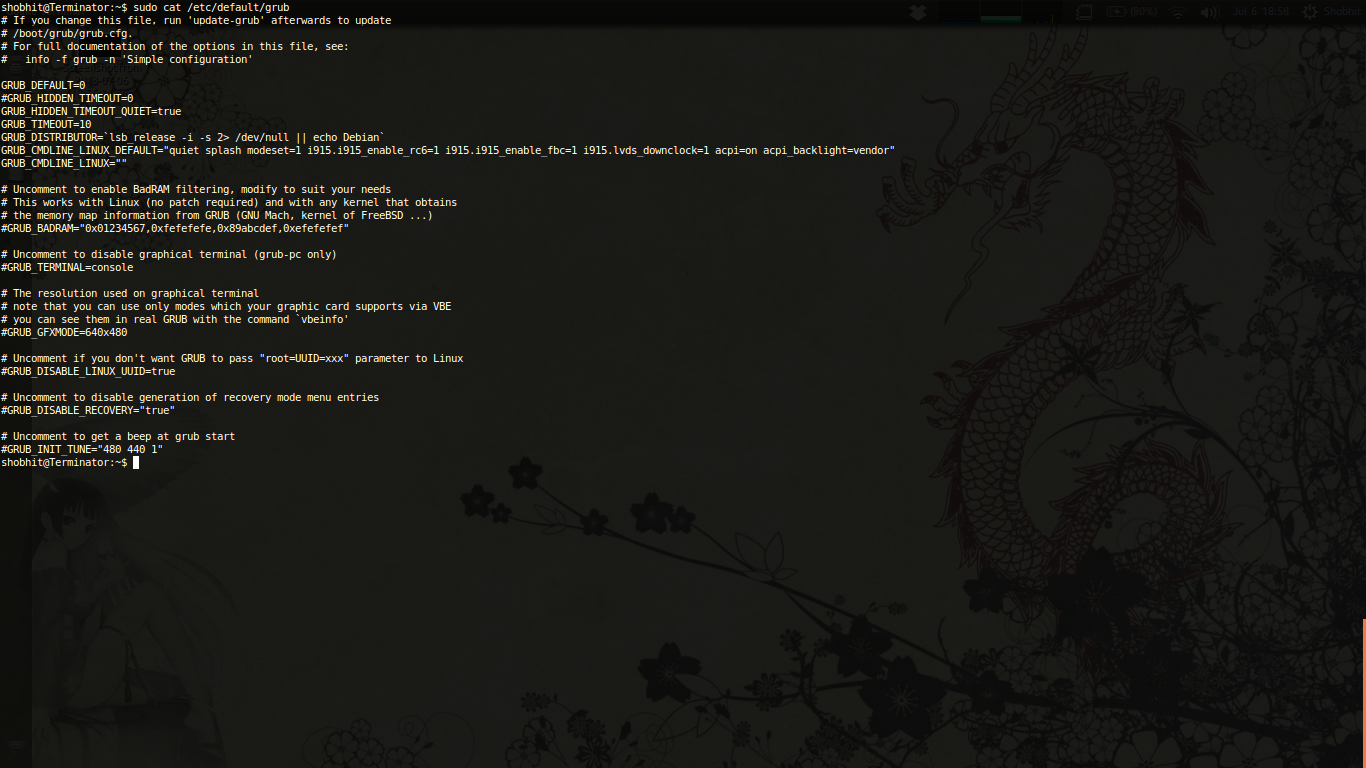Adjust volume using the speaker popup slider
The width and height of the screenshot is (1366, 768).
[x=1208, y=11]
